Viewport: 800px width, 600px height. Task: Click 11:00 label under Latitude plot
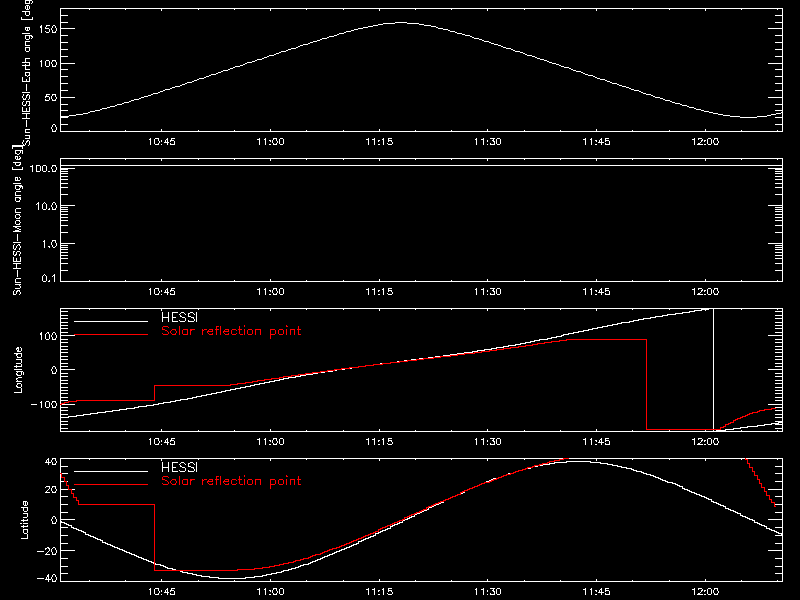tap(270, 592)
